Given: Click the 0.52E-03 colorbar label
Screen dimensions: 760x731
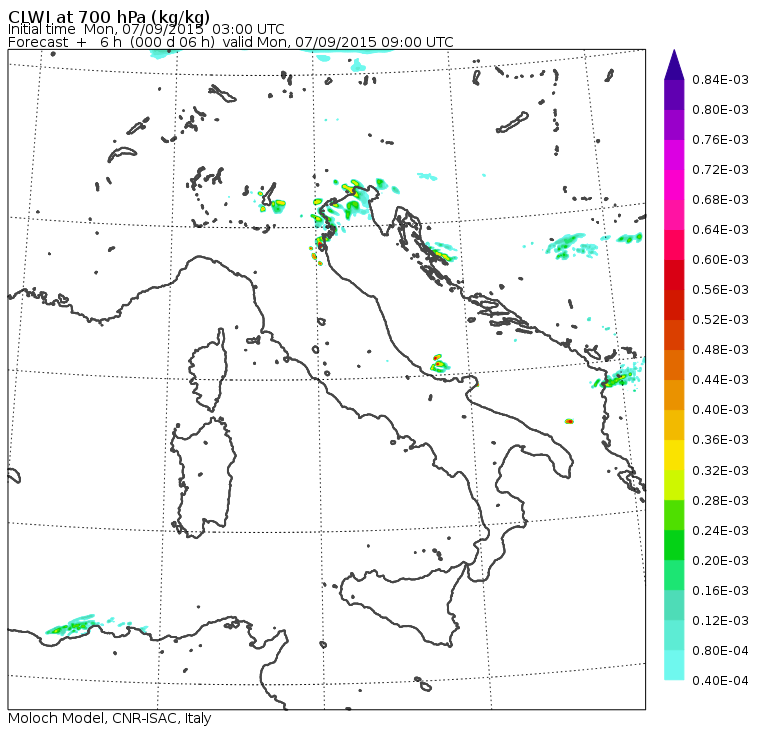Looking at the screenshot, I should 720,320.
